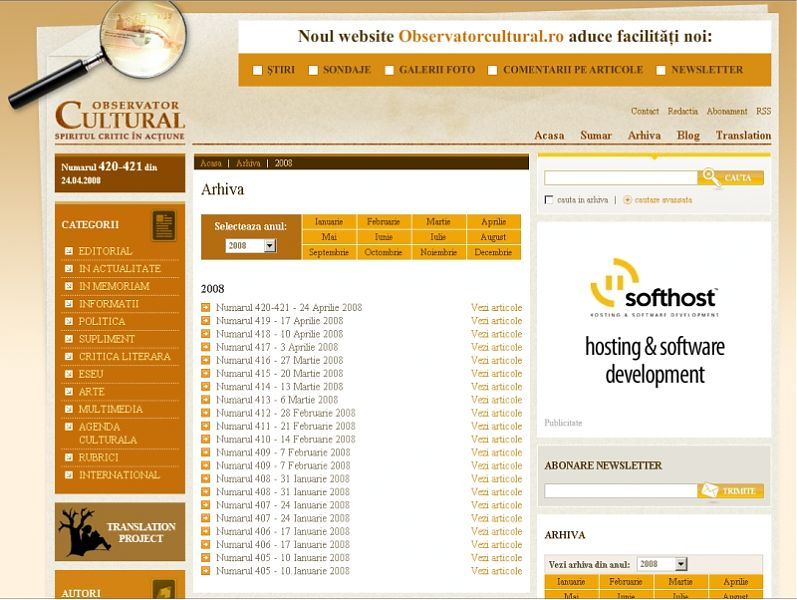Click Acasa in the breadcrumb bar
This screenshot has width=797, height=600.
click(x=210, y=163)
